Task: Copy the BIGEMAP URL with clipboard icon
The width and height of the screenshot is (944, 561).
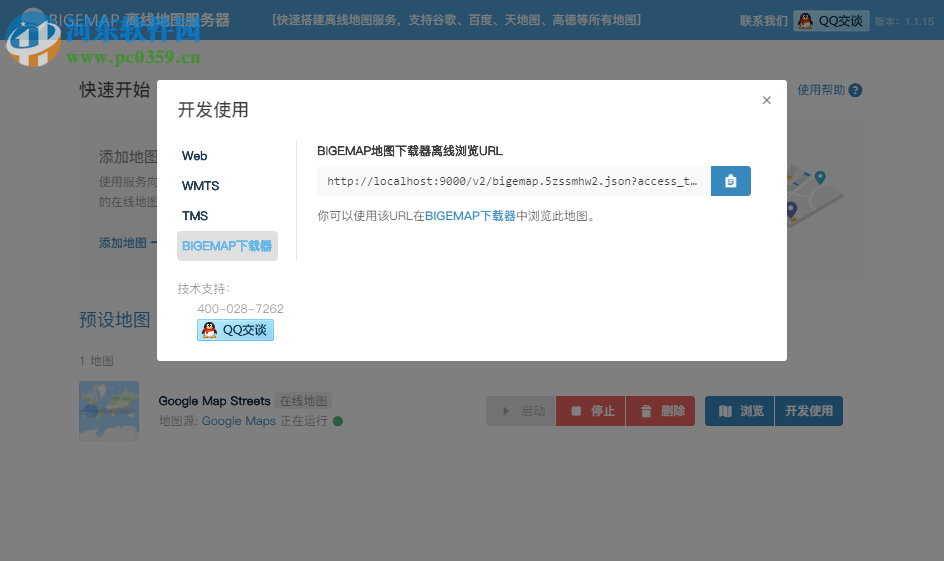Action: click(x=730, y=181)
